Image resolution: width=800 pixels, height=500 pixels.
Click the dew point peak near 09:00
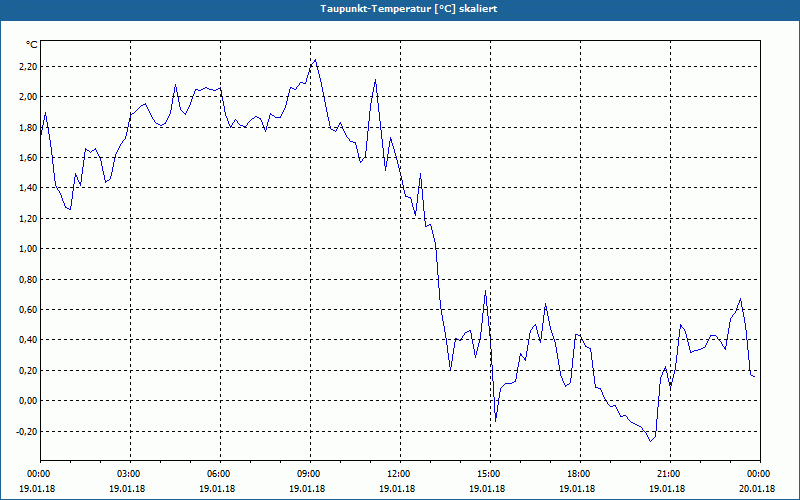(x=315, y=60)
